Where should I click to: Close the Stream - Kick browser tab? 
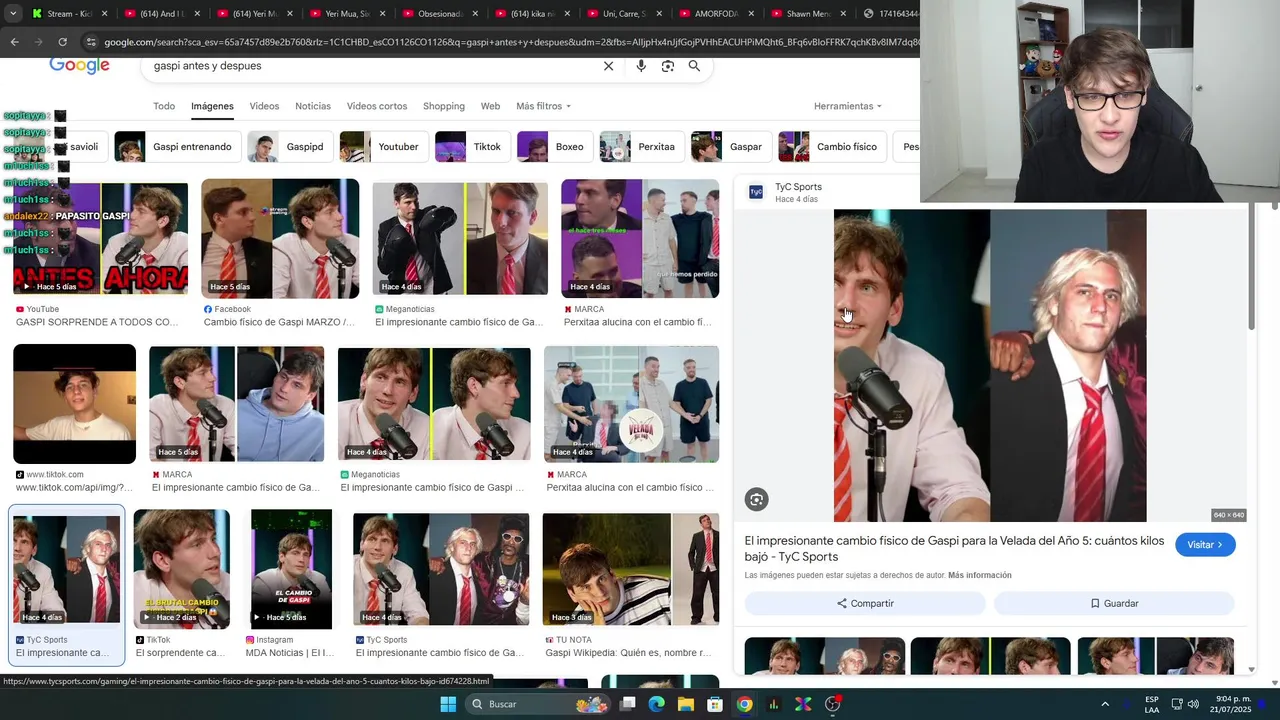pyautogui.click(x=104, y=14)
